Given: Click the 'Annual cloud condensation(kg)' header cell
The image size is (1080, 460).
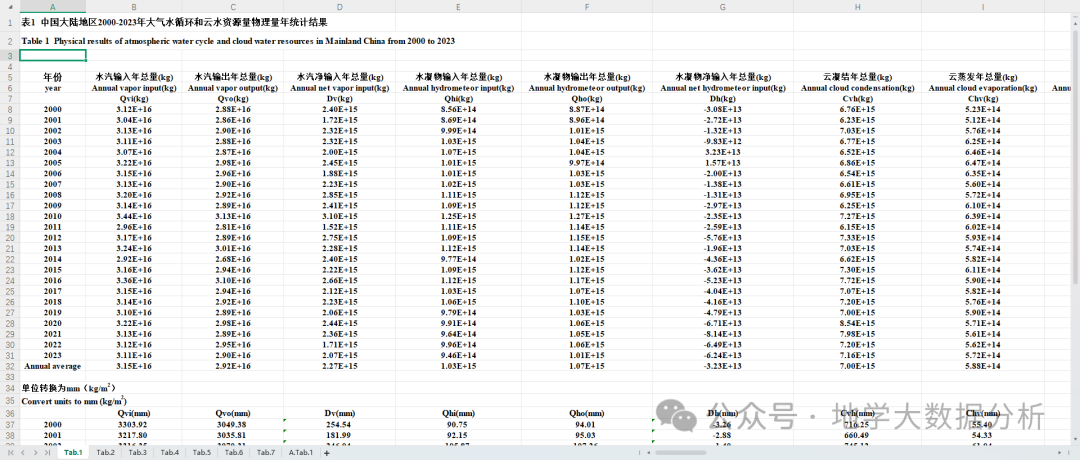Looking at the screenshot, I should pos(858,88).
